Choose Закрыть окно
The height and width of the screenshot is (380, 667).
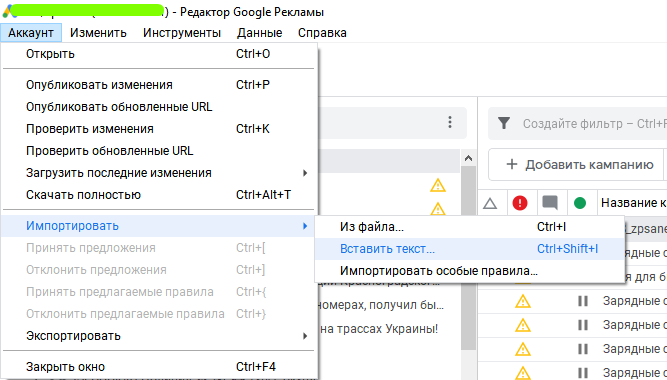coord(159,367)
